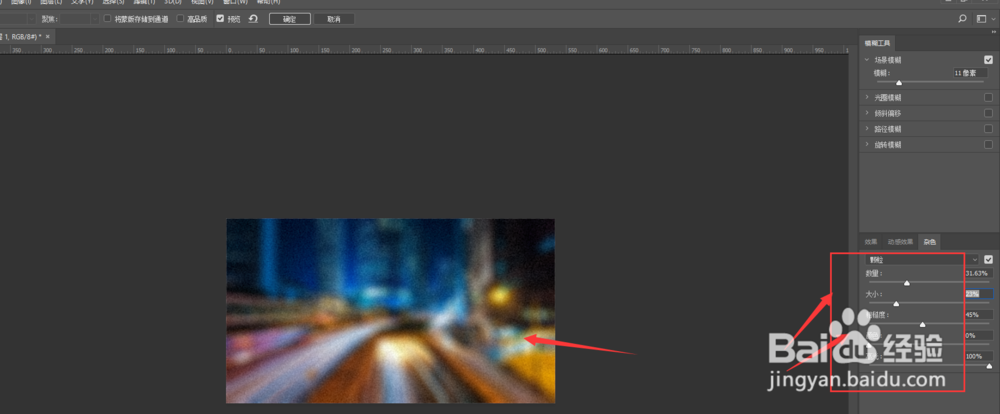Open the search magnifier icon

click(962, 19)
